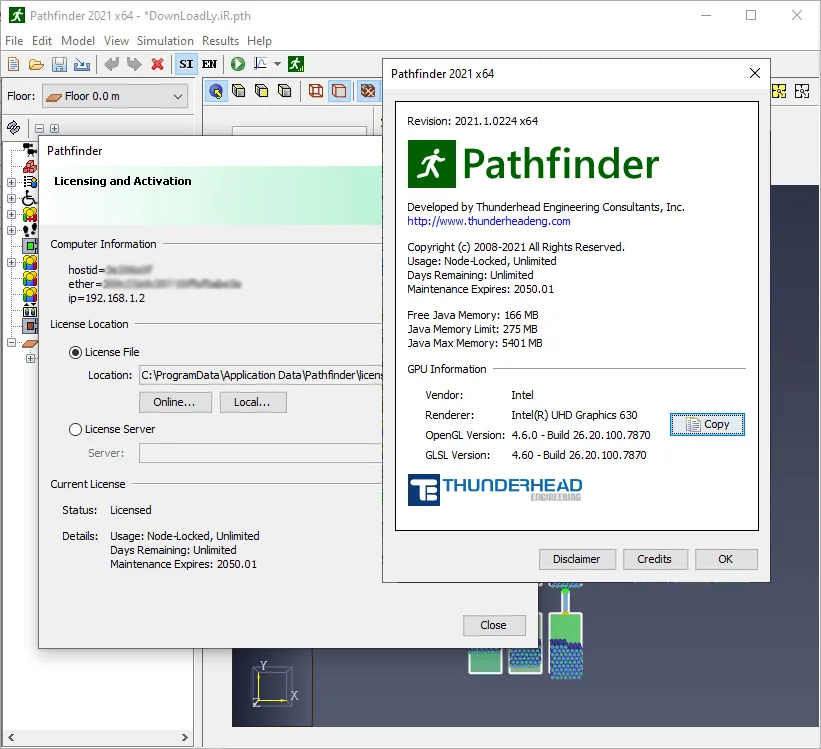The image size is (821, 749).
Task: Open thunderheadeng.com website link
Action: pyautogui.click(x=489, y=221)
